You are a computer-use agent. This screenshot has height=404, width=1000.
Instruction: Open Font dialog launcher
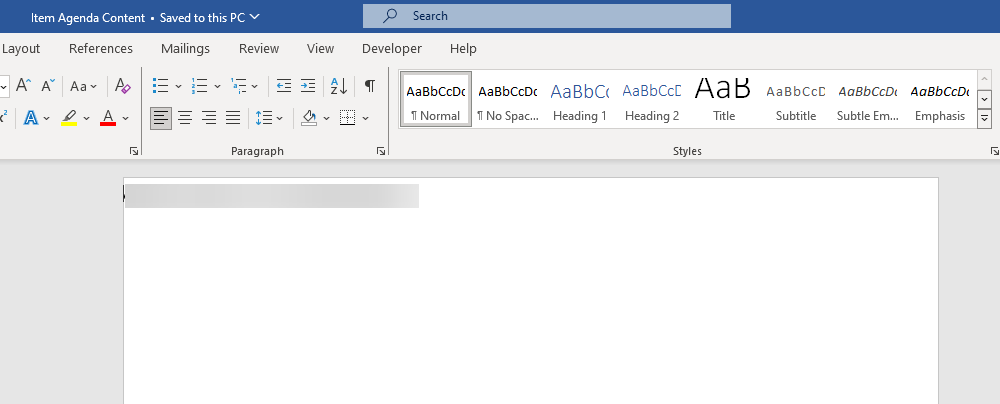(133, 151)
